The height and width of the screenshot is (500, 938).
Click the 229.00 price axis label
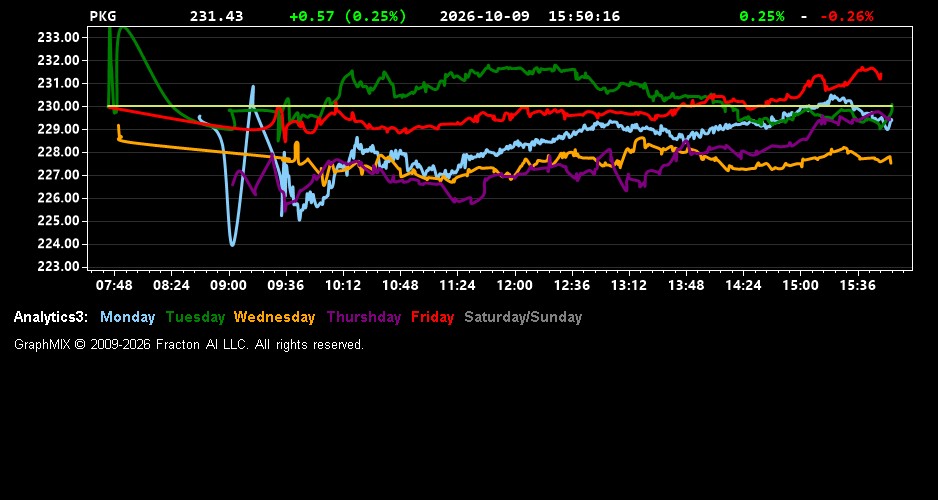(59, 129)
